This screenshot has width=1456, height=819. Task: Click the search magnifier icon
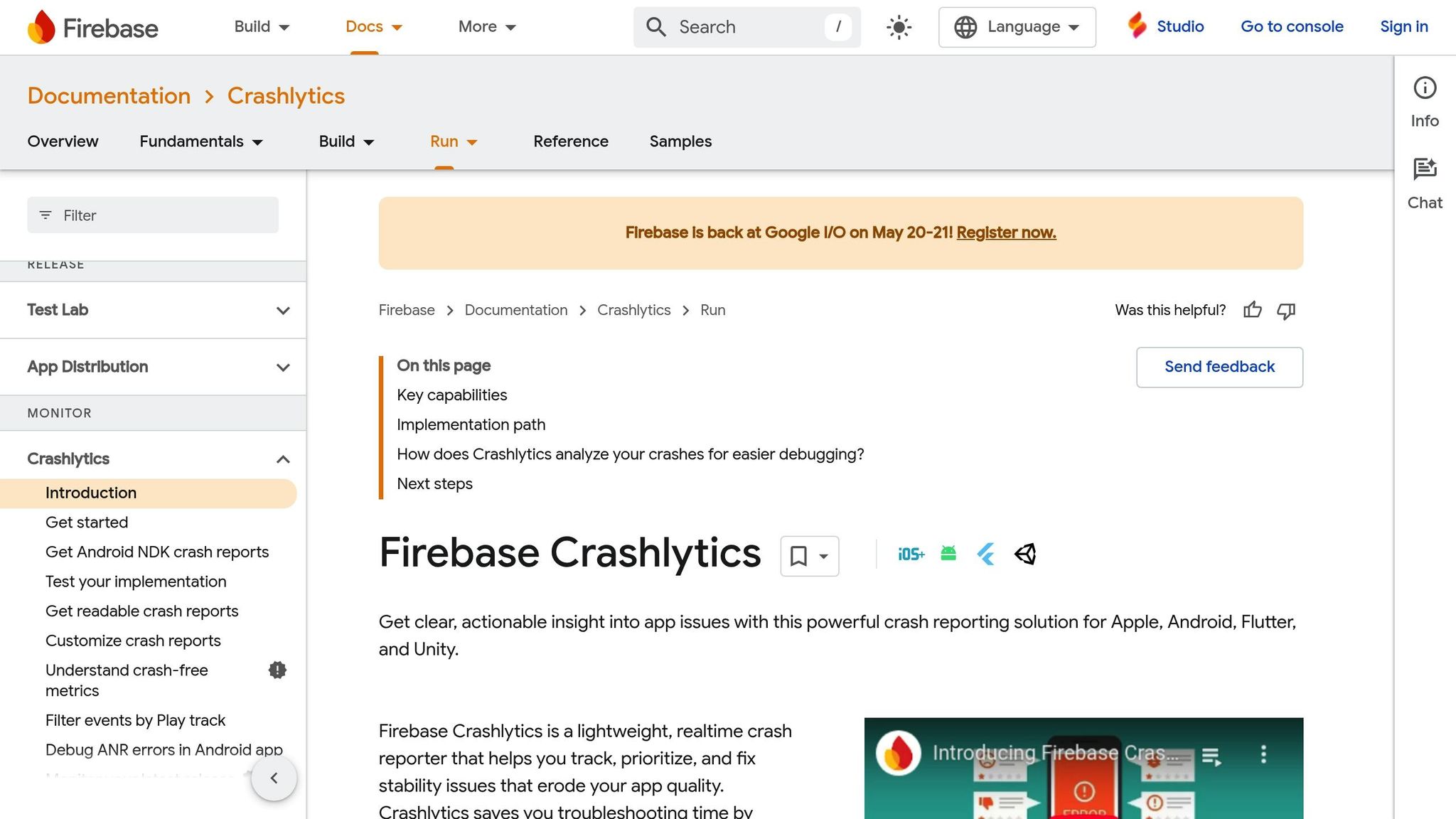(x=655, y=27)
